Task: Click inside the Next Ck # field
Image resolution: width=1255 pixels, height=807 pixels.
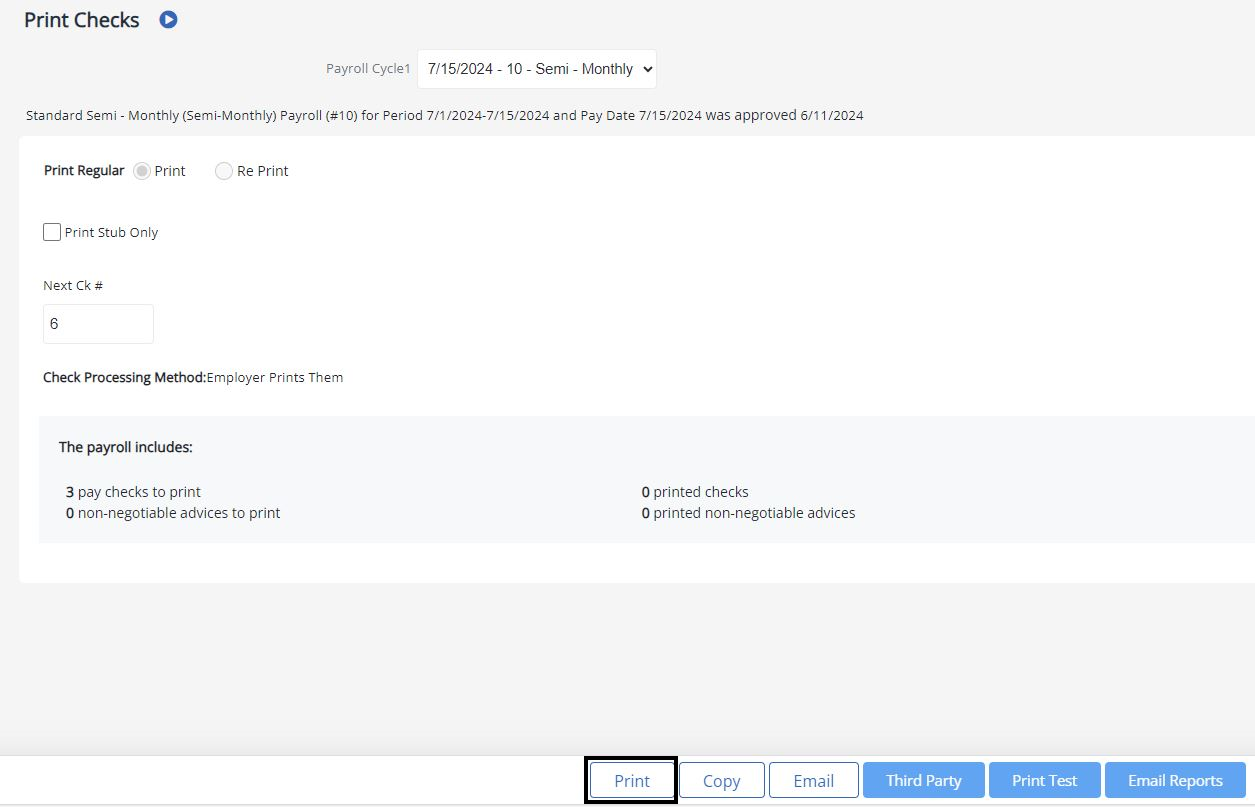Action: [97, 323]
